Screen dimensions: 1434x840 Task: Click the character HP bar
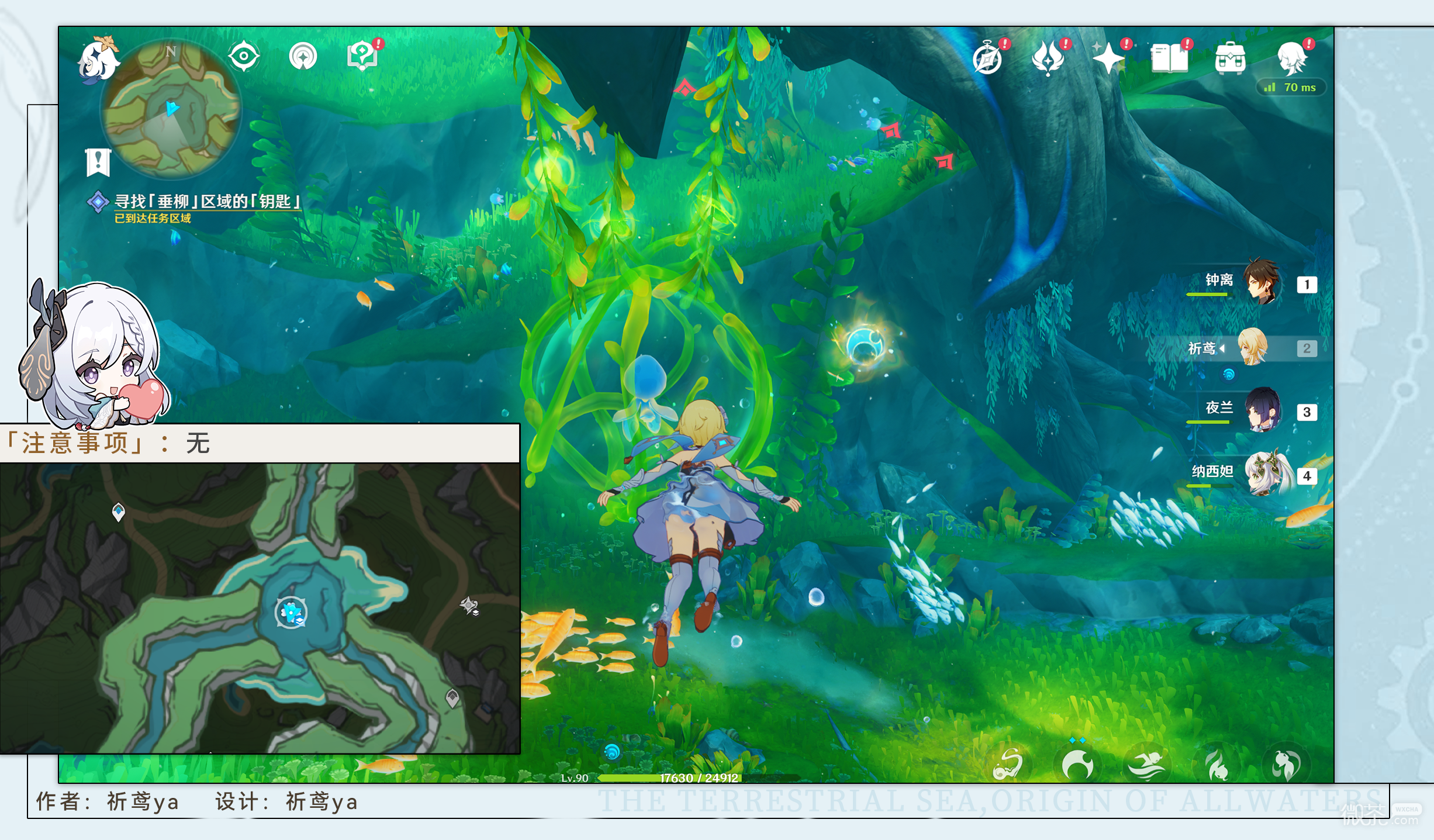coord(699,777)
